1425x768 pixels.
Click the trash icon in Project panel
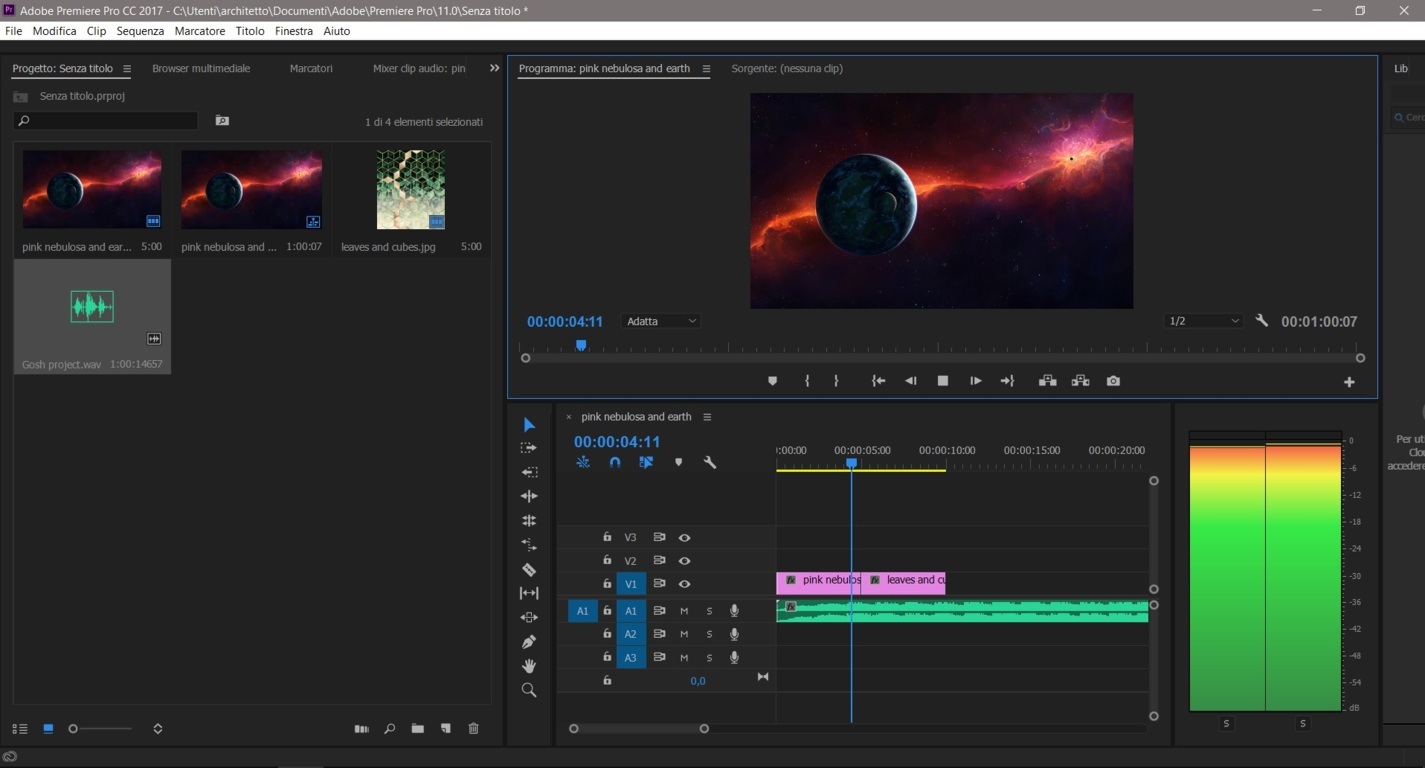pyautogui.click(x=474, y=729)
